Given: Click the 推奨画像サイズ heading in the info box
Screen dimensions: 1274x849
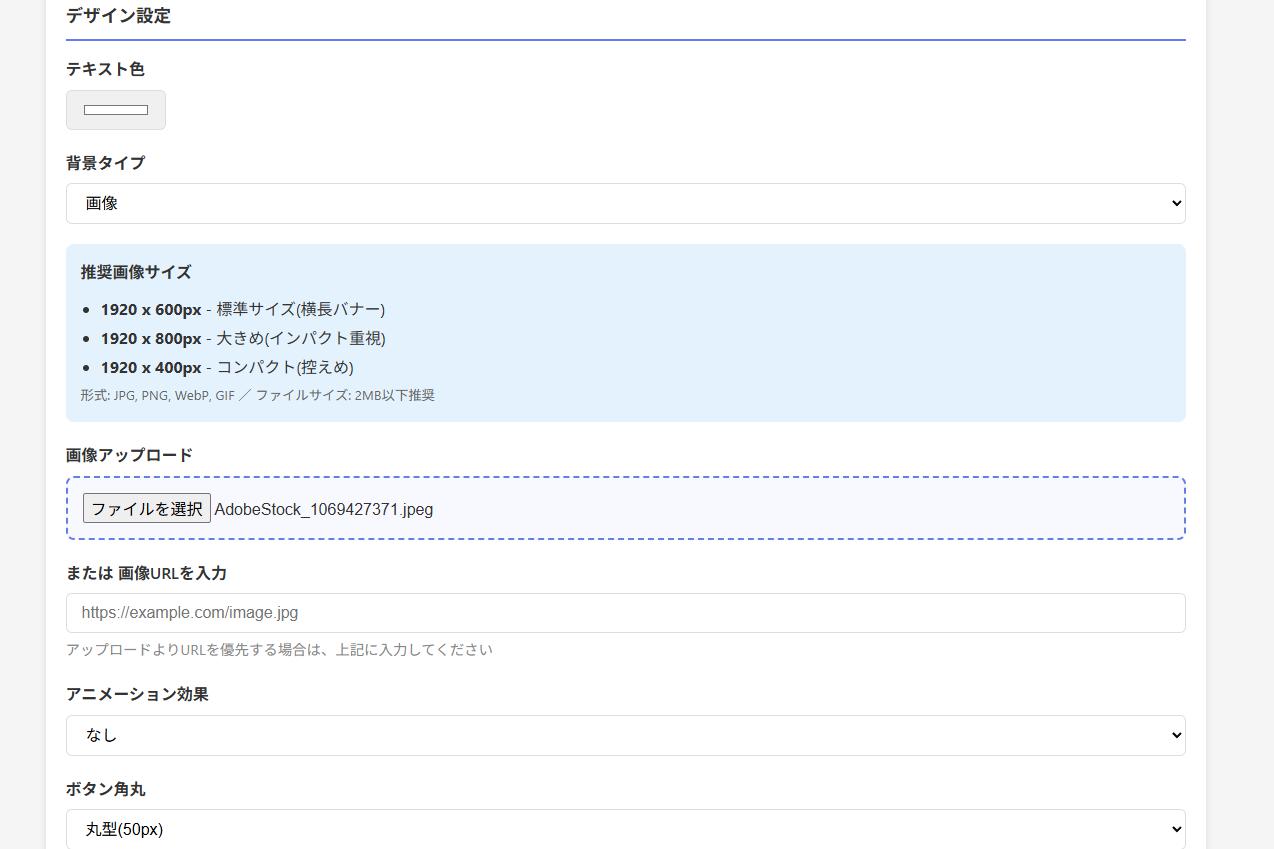Looking at the screenshot, I should click(x=136, y=272).
